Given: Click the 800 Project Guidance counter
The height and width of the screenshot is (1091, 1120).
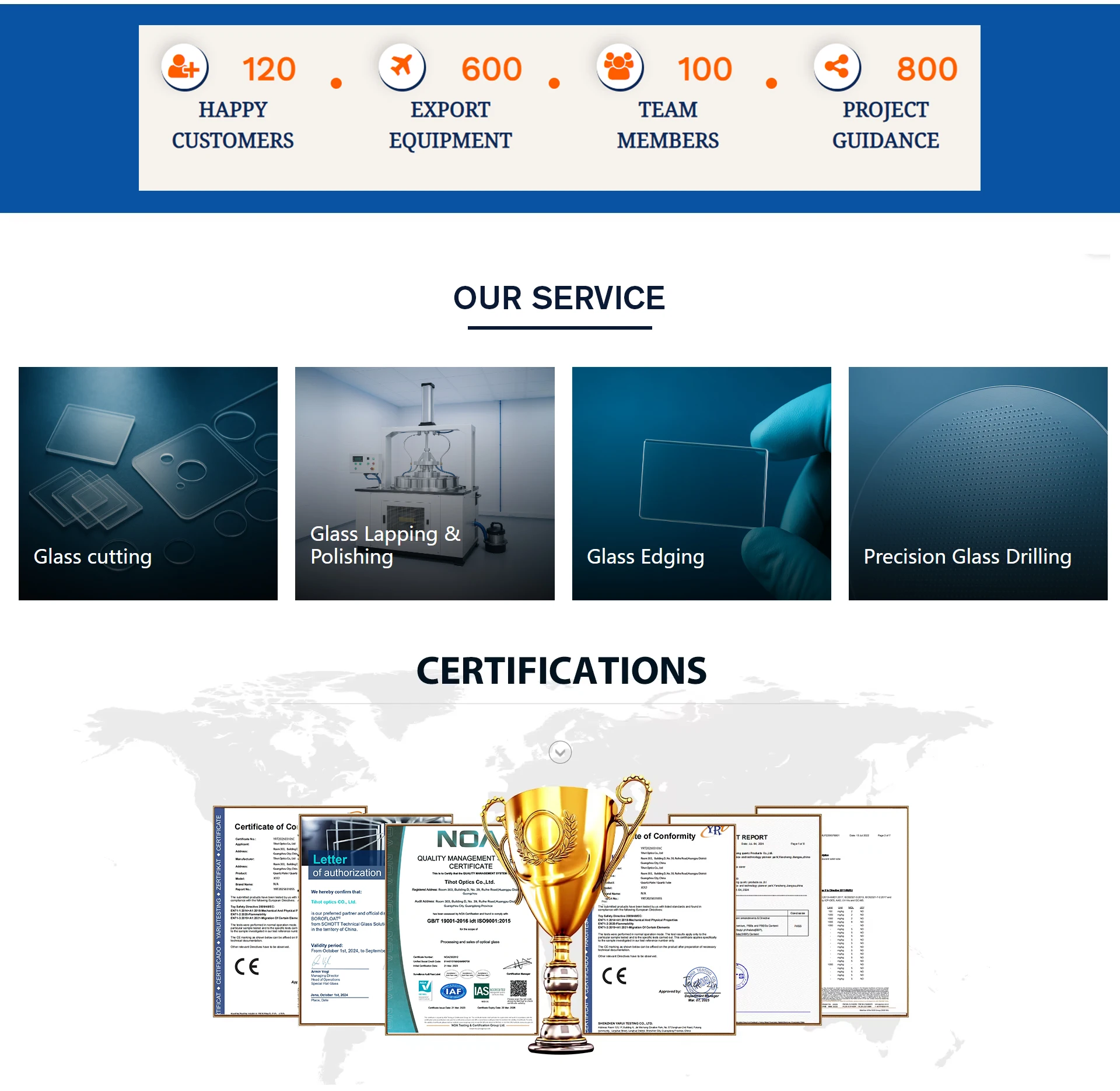Looking at the screenshot, I should [926, 69].
